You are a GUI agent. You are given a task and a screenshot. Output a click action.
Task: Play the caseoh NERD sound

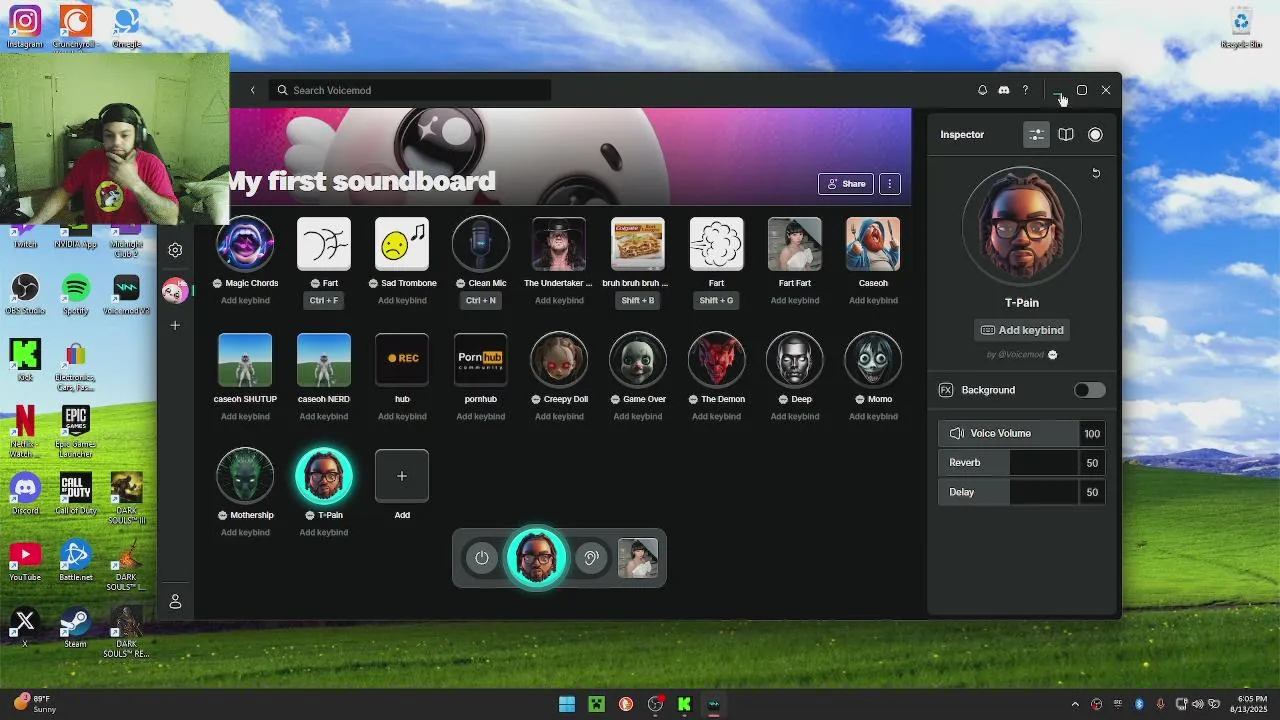pos(324,360)
